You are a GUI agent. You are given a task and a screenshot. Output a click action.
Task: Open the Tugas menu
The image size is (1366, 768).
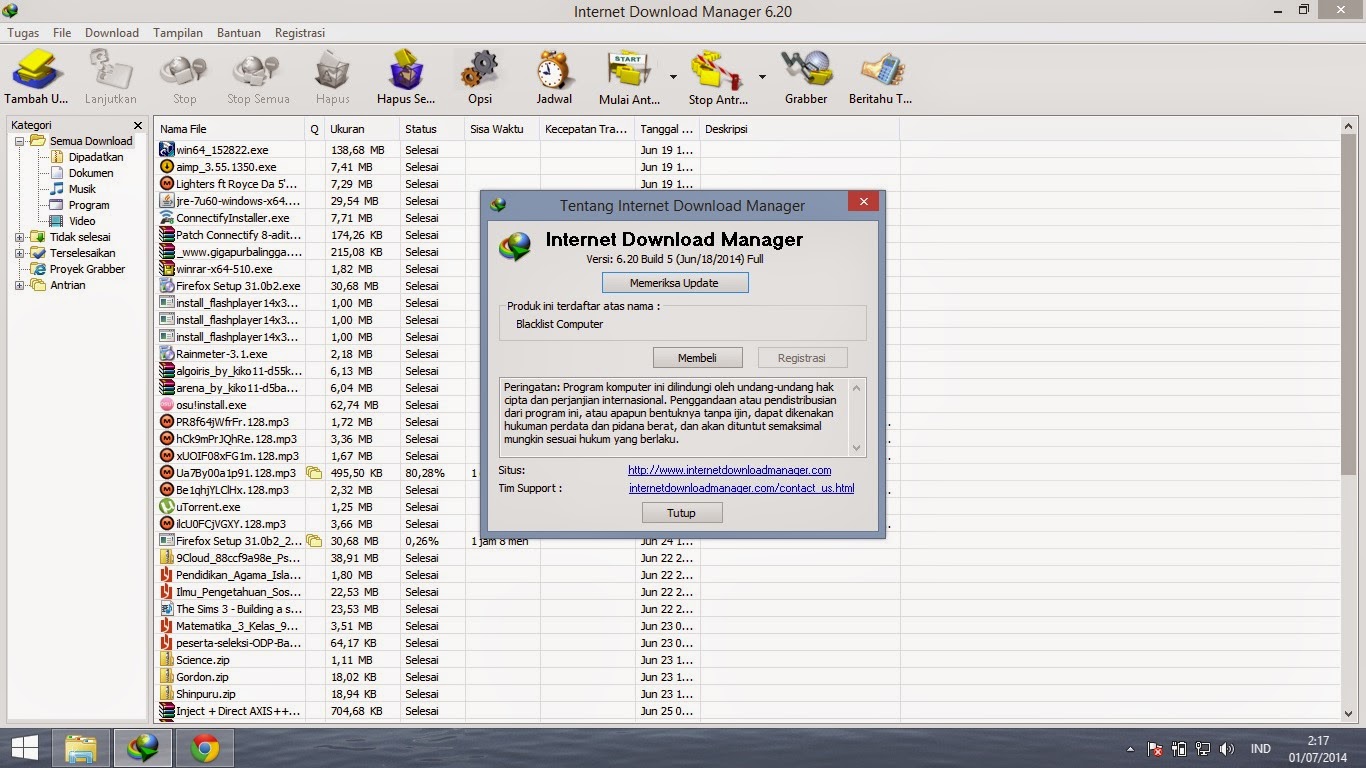coord(23,33)
